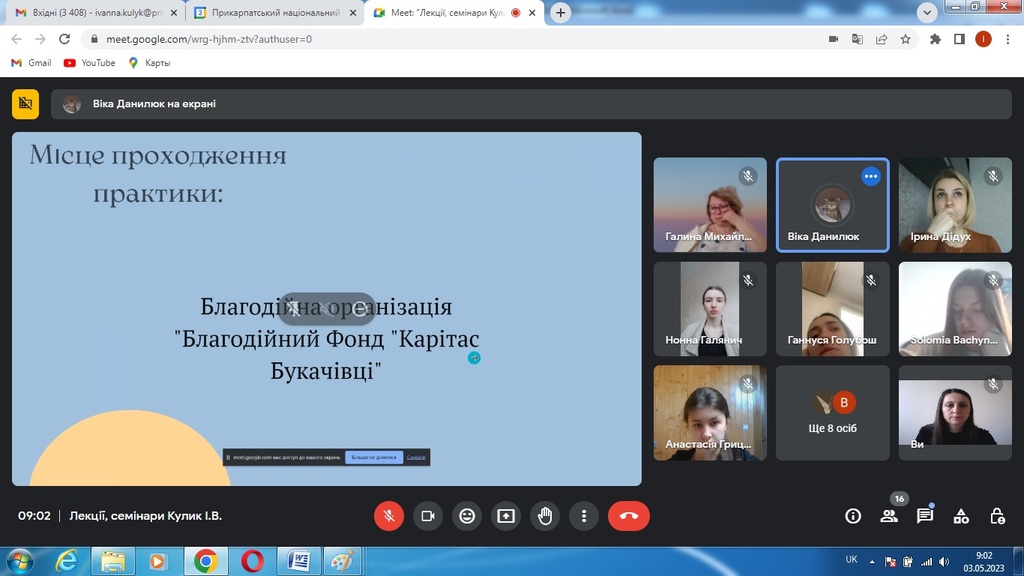Switch to the Gmail inbox tab

tap(90, 13)
